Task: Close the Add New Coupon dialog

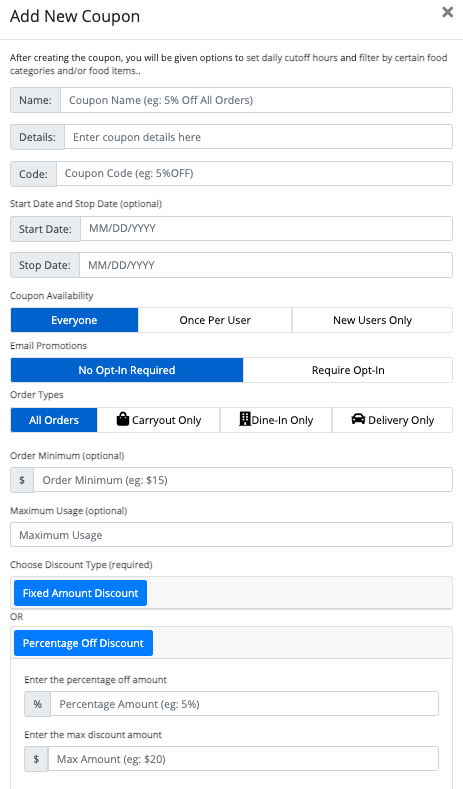Action: click(447, 12)
